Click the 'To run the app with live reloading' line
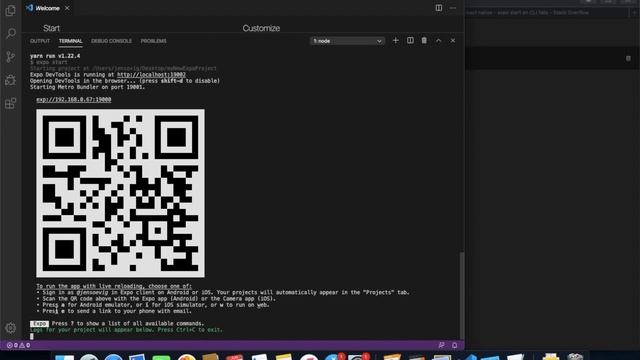Viewport: 640px width, 360px height. pos(114,286)
